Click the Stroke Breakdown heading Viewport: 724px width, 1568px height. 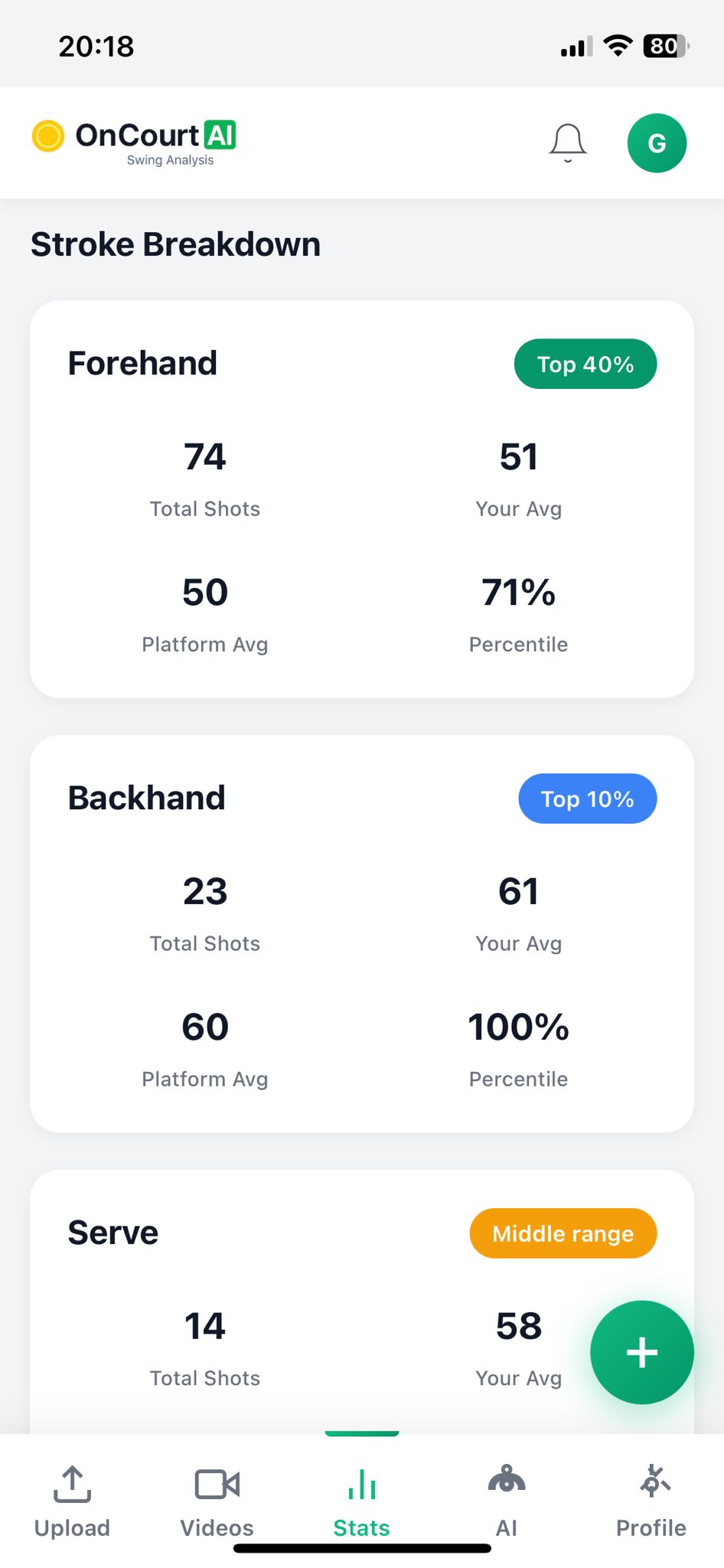[175, 243]
